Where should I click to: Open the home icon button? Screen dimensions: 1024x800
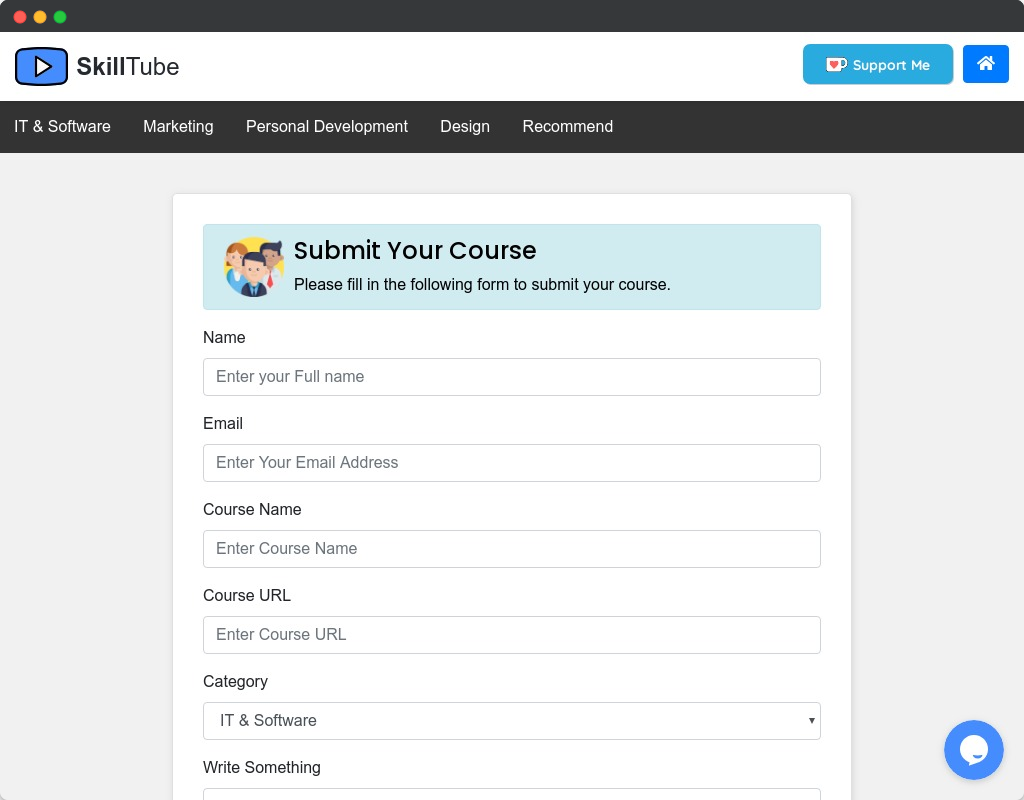coord(986,64)
